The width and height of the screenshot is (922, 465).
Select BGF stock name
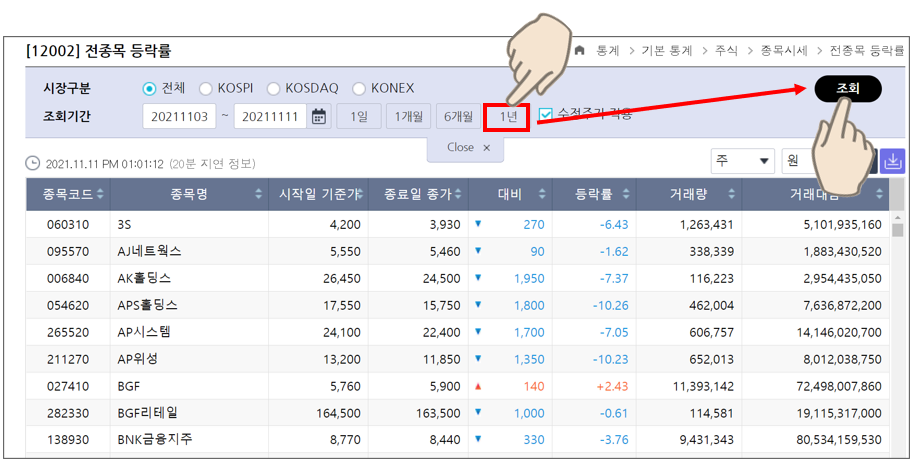pos(129,386)
